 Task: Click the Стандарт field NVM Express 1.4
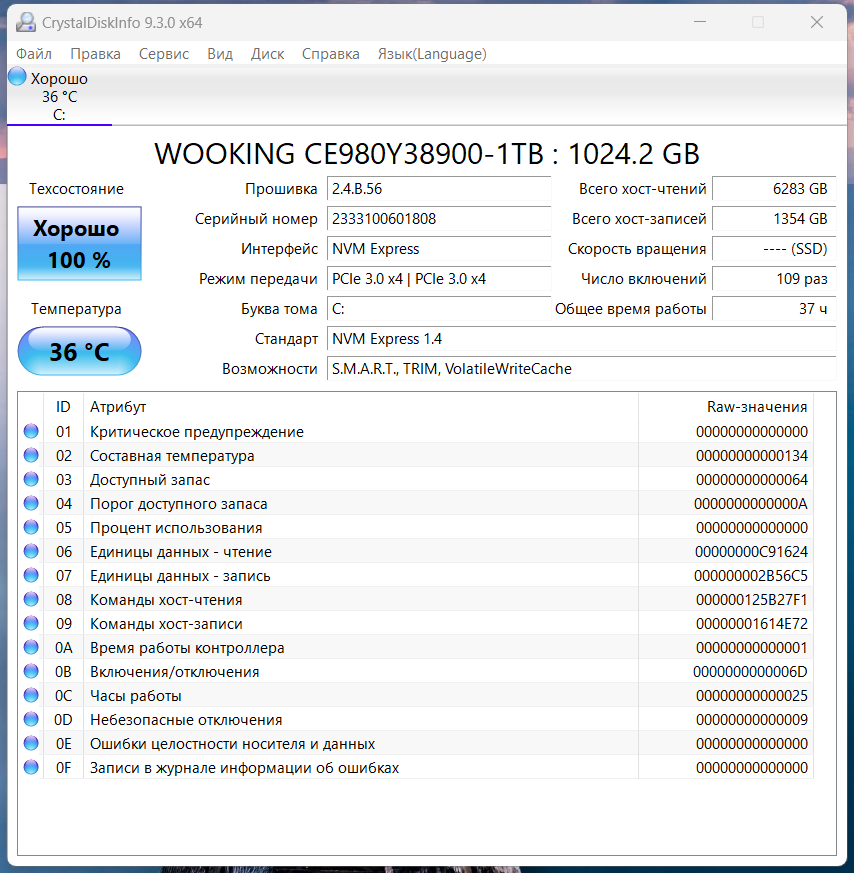(x=581, y=339)
